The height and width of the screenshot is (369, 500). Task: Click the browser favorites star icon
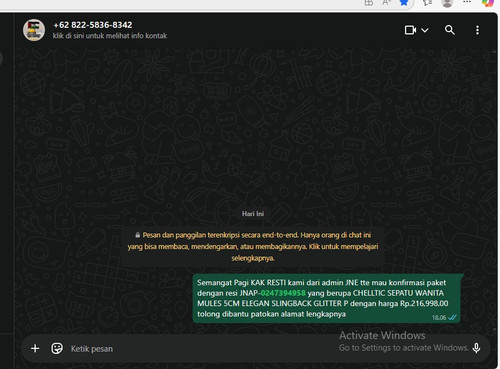click(x=404, y=3)
